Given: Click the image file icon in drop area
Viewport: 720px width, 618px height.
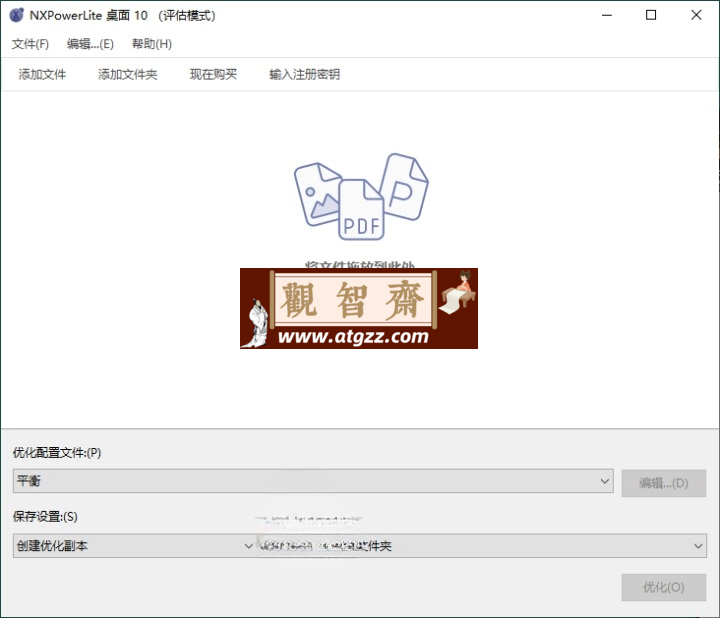Looking at the screenshot, I should click(x=317, y=194).
